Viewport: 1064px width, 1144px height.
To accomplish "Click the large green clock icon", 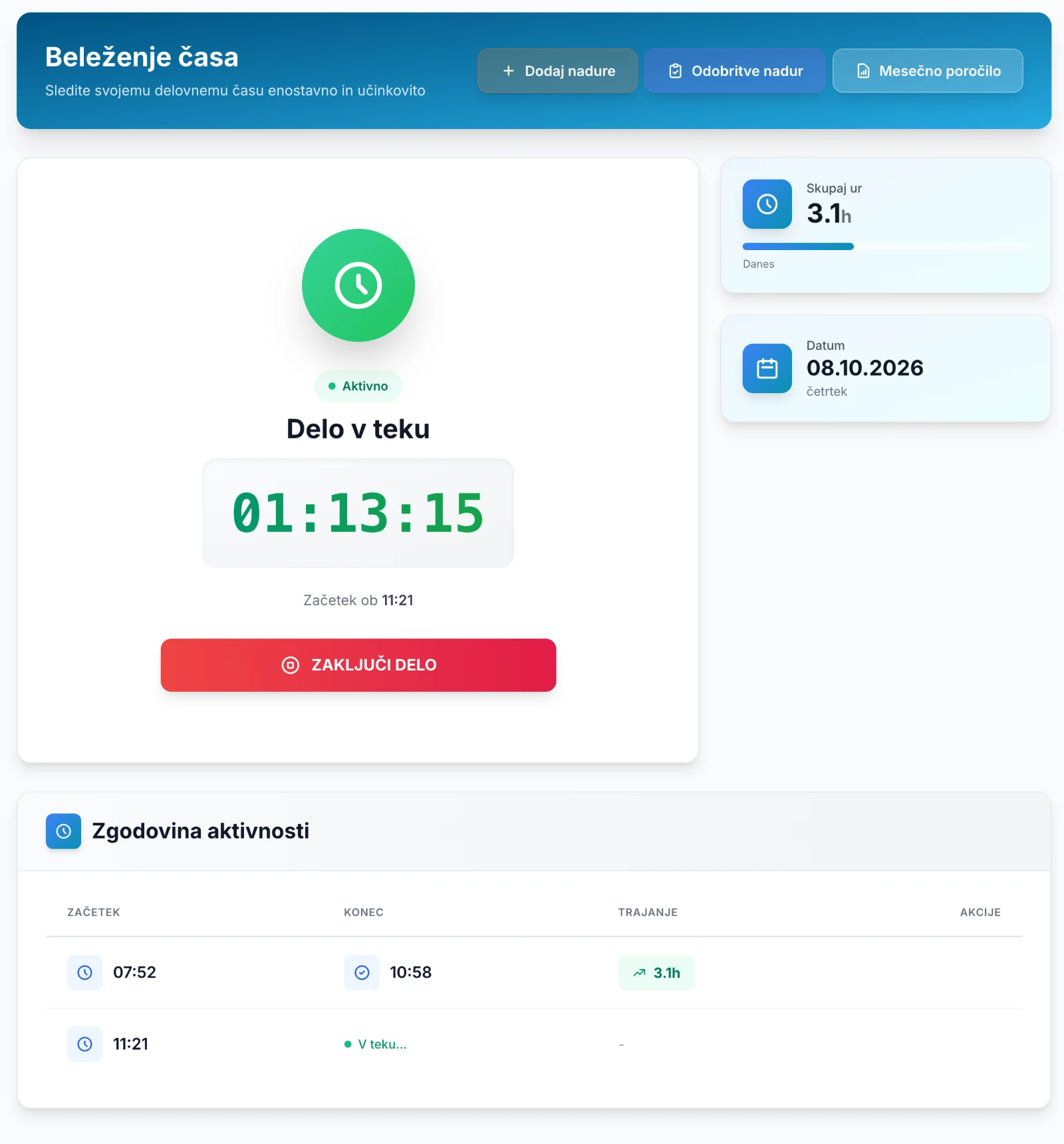I will pos(358,285).
